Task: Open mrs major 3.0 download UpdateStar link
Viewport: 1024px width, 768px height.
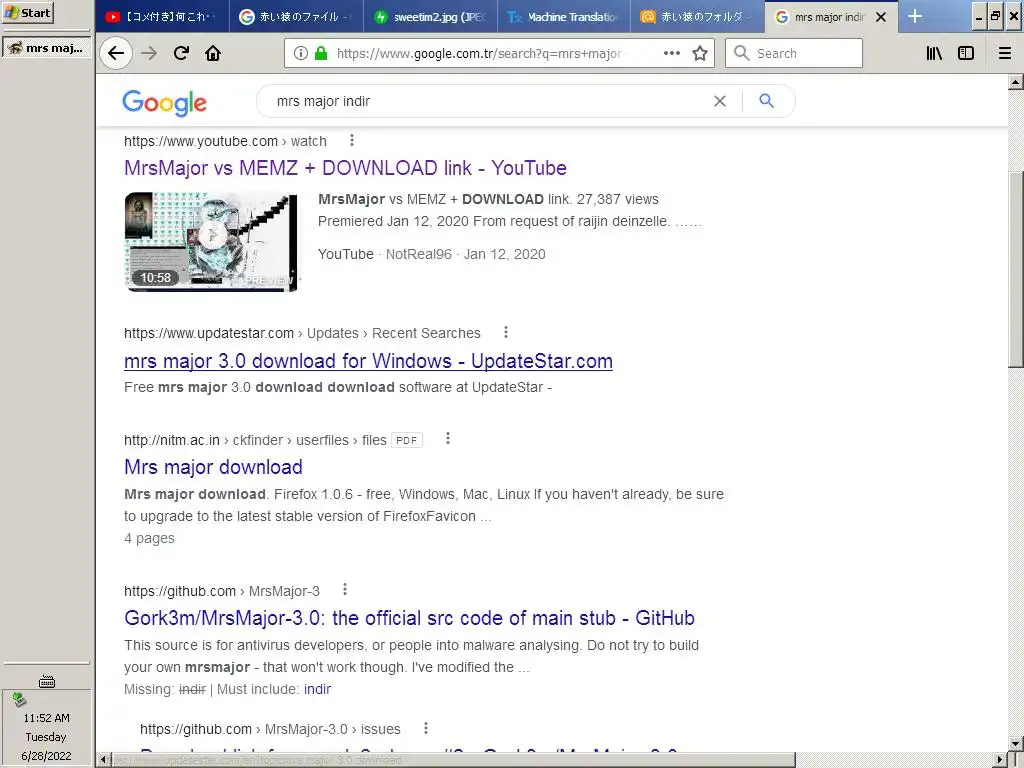Action: pos(368,361)
